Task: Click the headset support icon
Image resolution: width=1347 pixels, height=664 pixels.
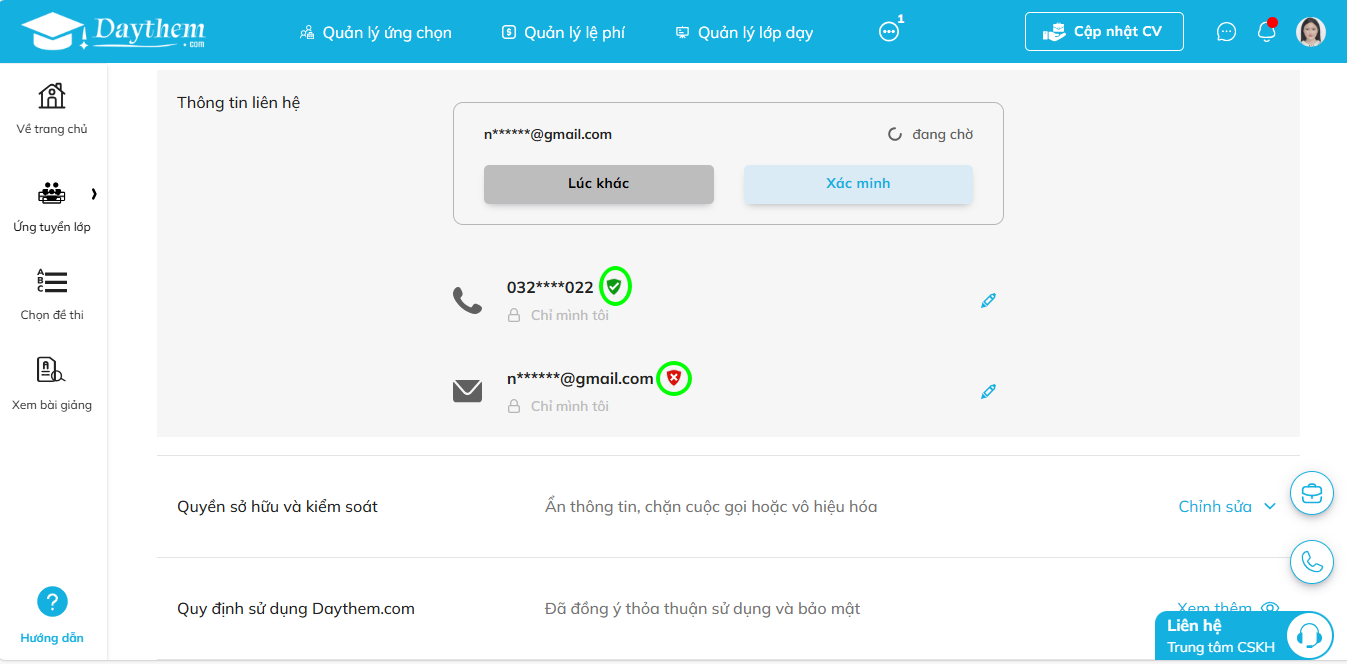Action: [1309, 636]
